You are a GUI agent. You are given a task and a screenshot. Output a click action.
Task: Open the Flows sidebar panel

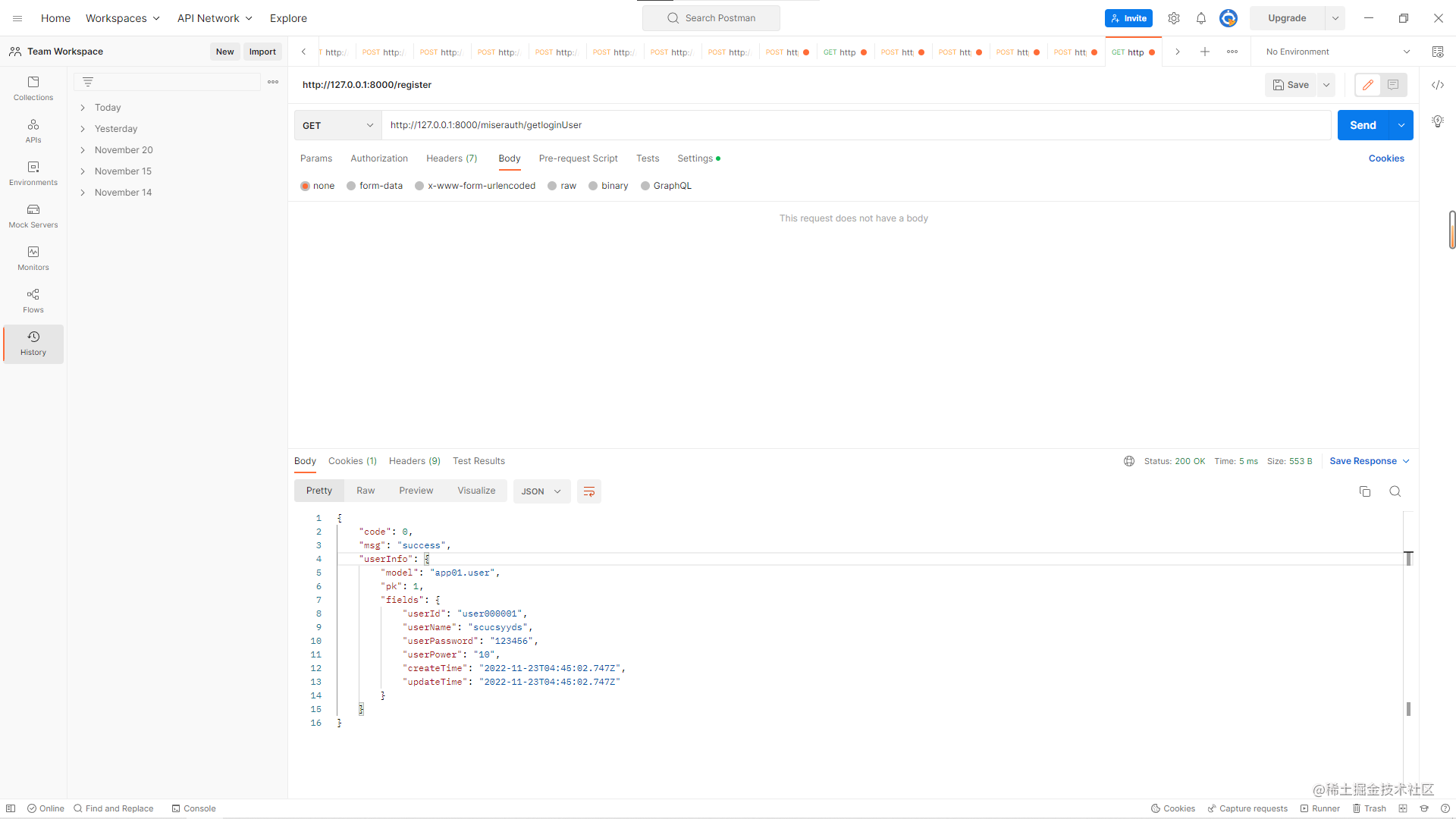coord(33,300)
